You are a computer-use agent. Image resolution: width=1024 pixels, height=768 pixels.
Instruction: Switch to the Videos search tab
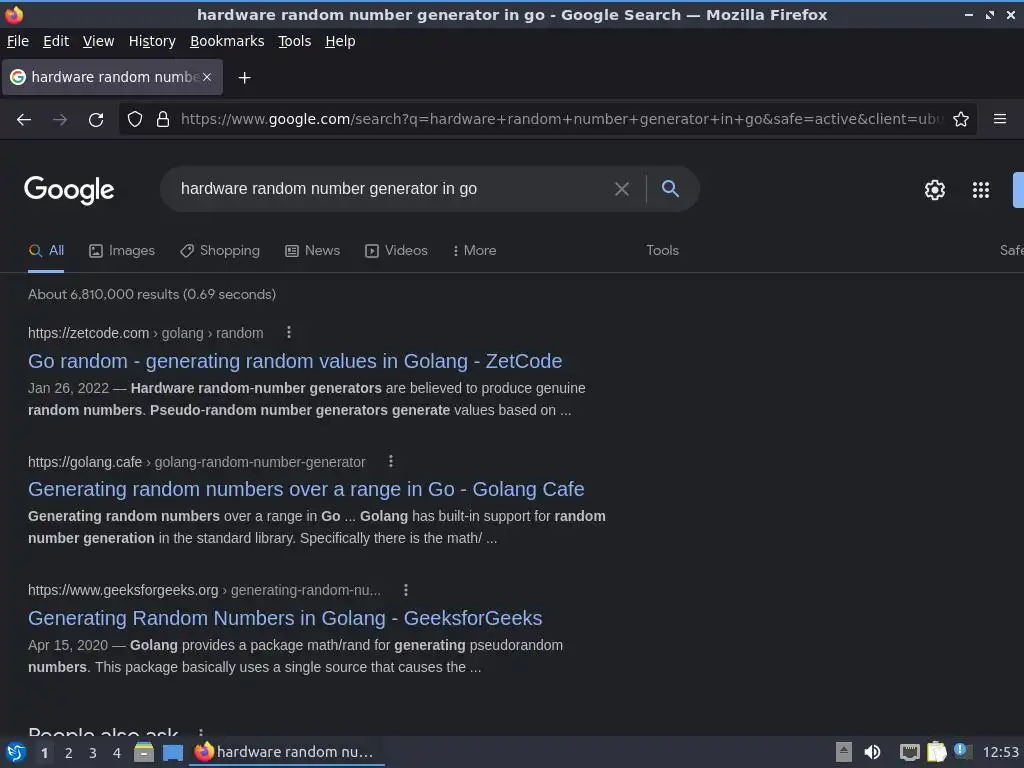(x=396, y=251)
